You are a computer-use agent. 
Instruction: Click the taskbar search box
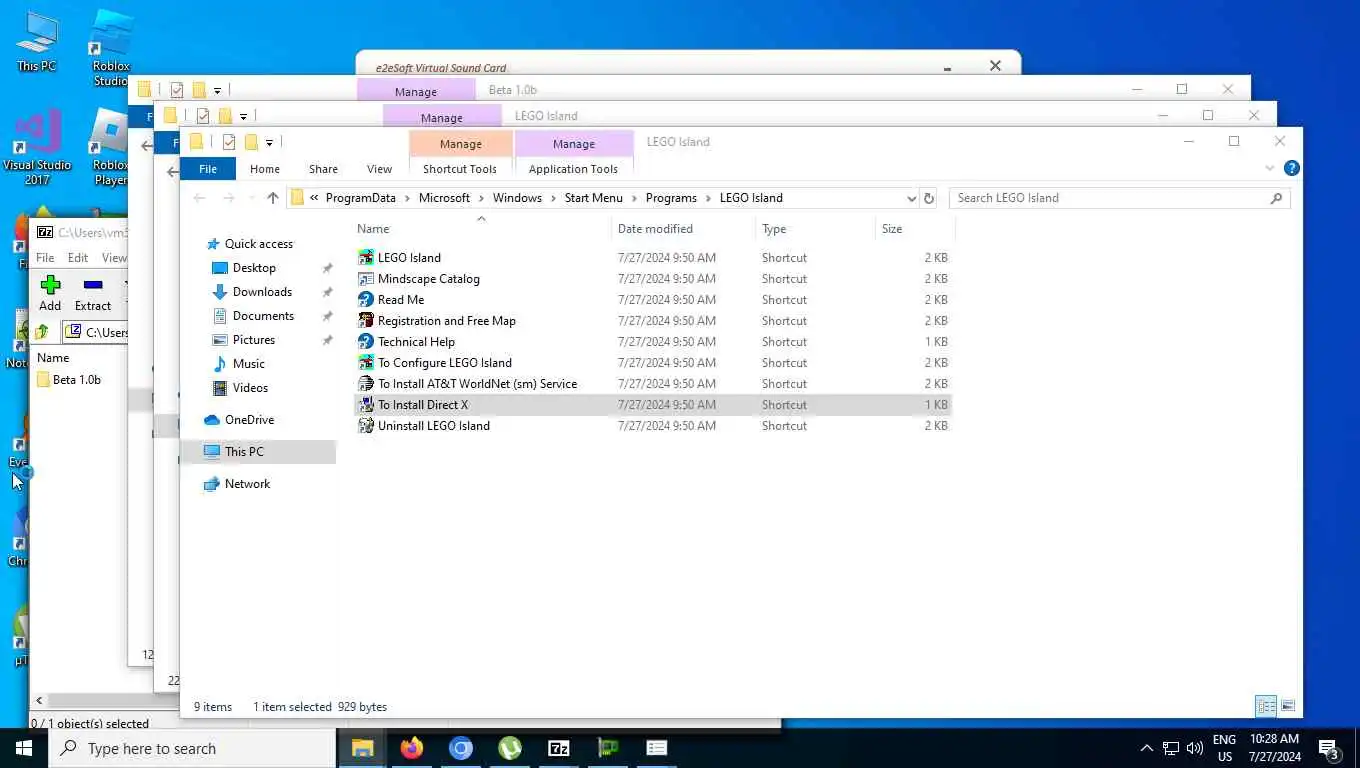click(192, 748)
